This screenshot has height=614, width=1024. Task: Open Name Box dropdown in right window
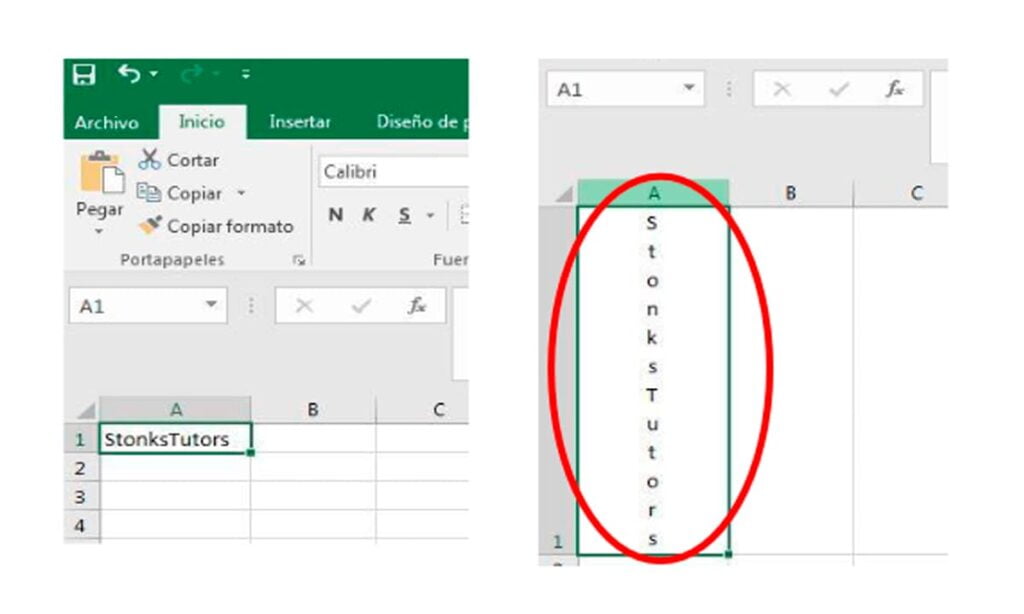(x=689, y=88)
